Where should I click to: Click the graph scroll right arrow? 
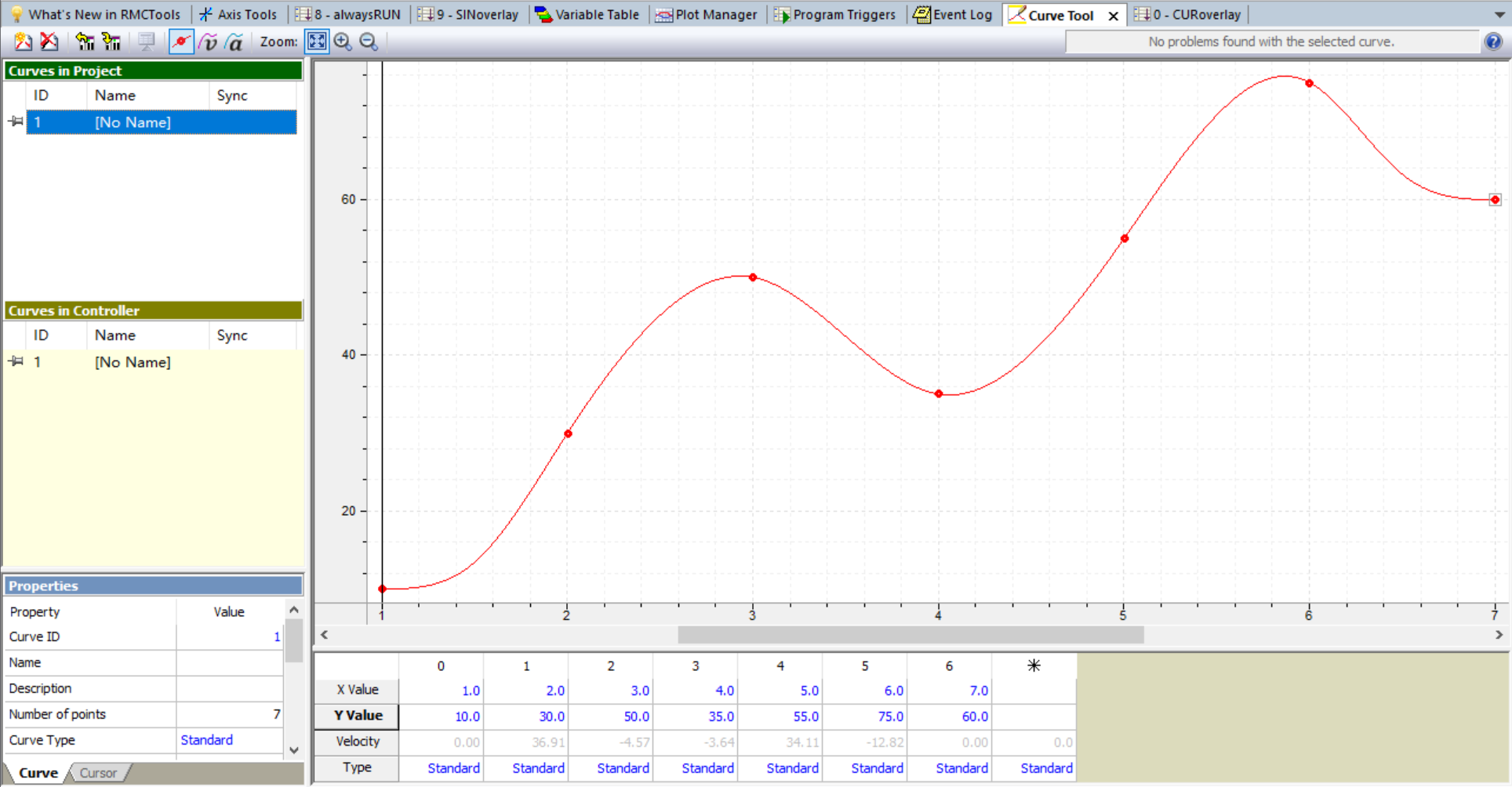(1499, 635)
